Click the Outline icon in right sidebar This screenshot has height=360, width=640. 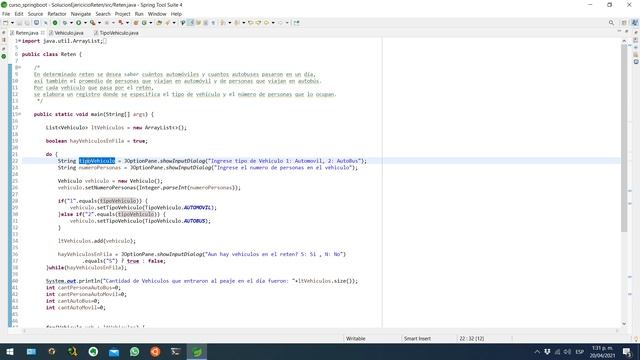pyautogui.click(x=636, y=48)
